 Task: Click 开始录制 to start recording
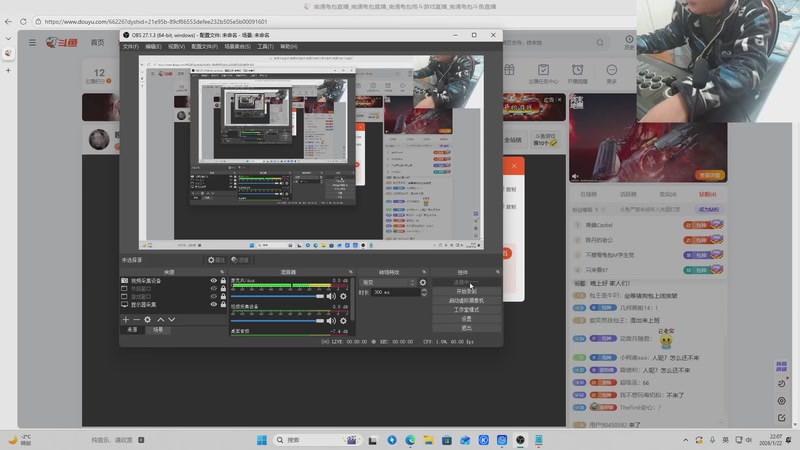[466, 291]
